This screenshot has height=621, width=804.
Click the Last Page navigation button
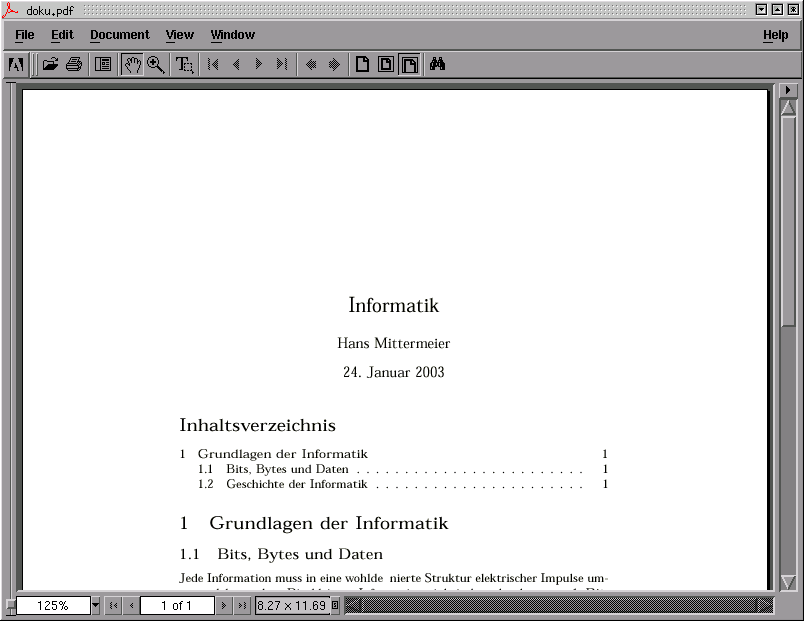click(281, 64)
